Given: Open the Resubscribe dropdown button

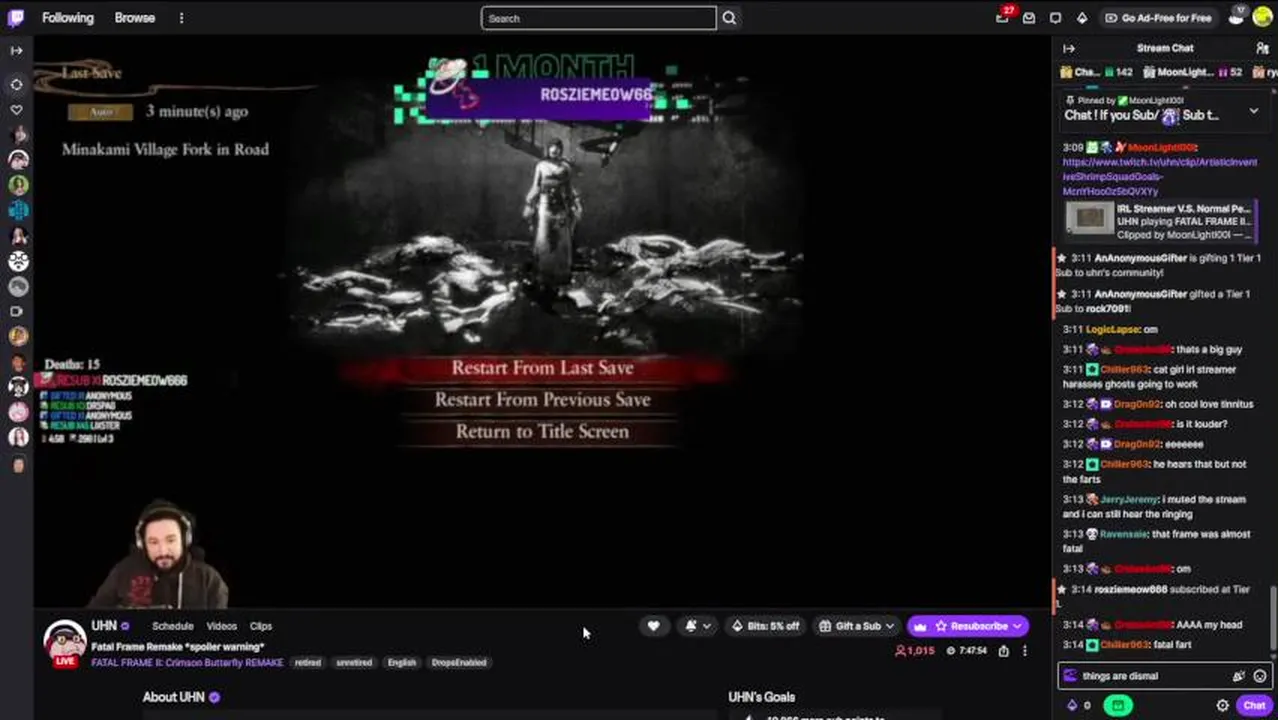Looking at the screenshot, I should pyautogui.click(x=968, y=626).
